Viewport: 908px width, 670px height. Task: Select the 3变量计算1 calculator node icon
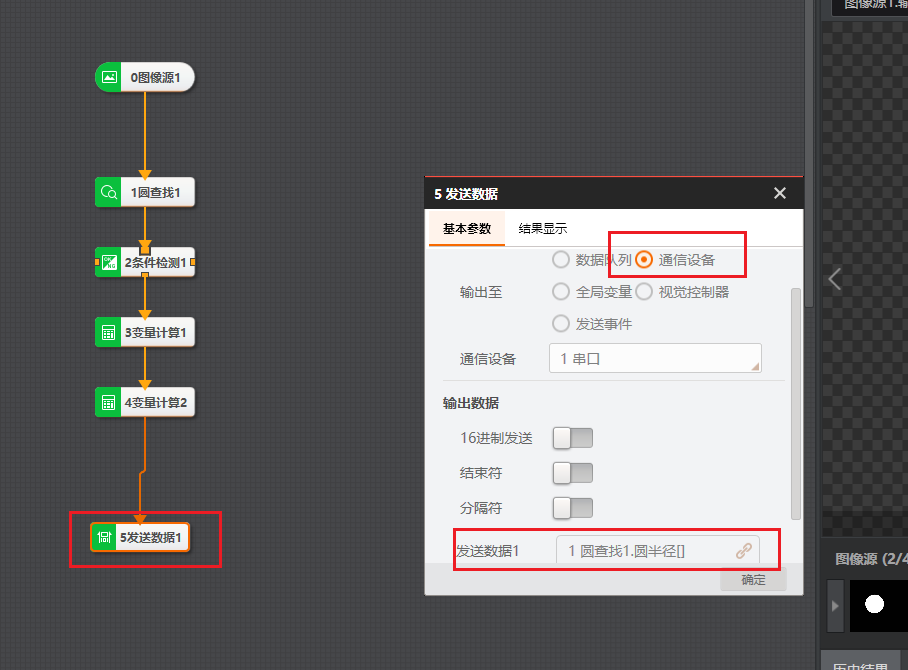(108, 333)
